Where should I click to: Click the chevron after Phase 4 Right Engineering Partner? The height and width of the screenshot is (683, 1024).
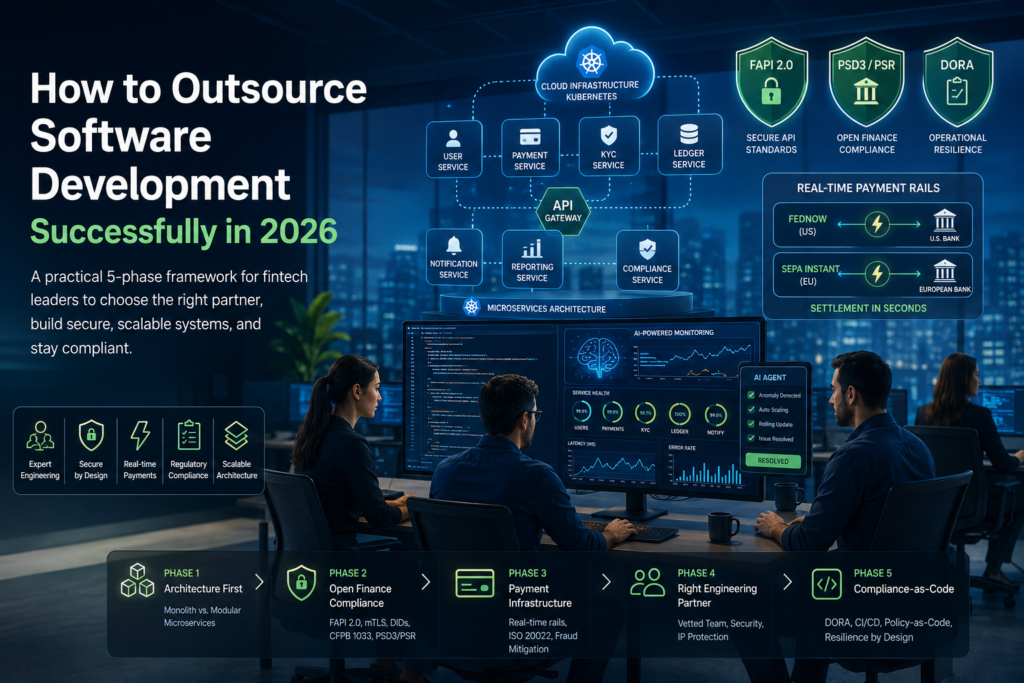(788, 582)
